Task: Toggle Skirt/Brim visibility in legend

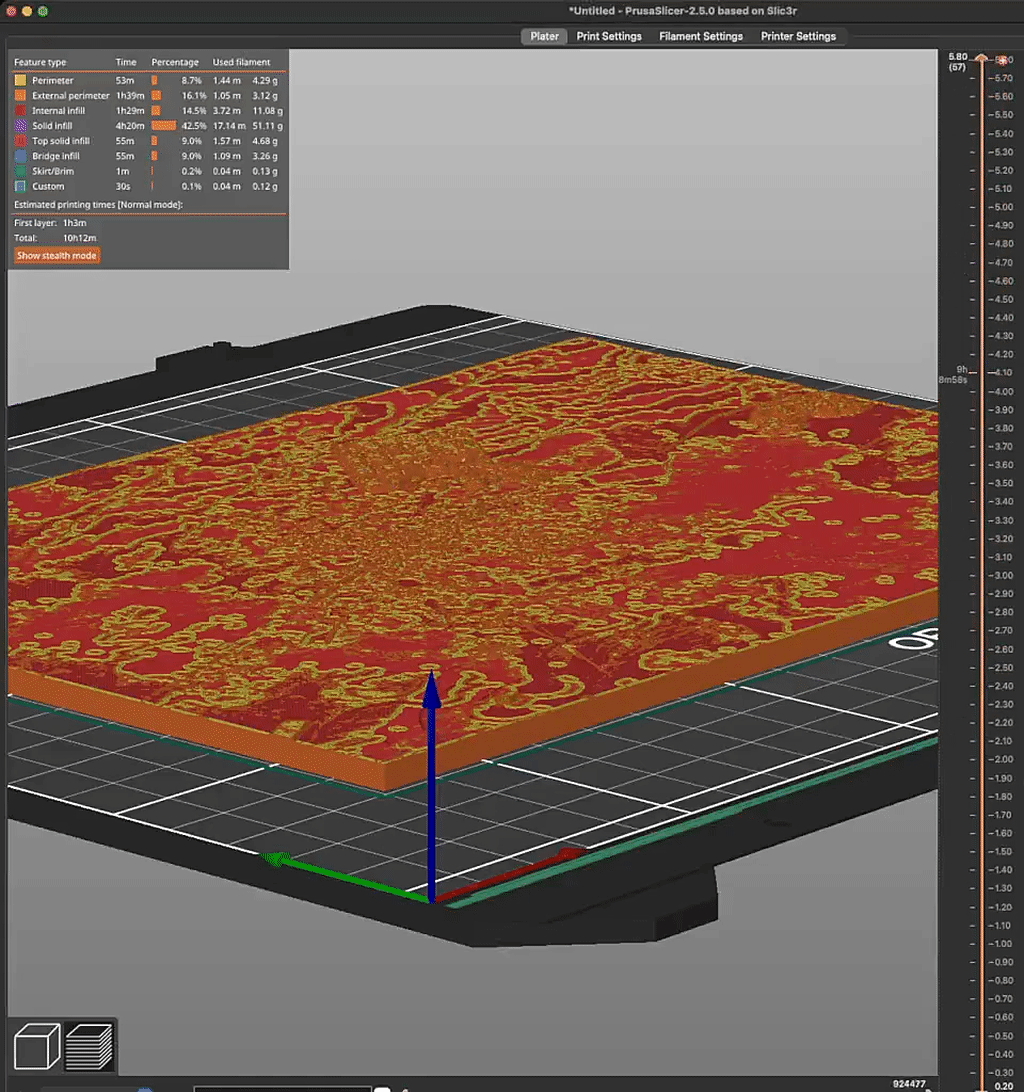Action: coord(20,171)
